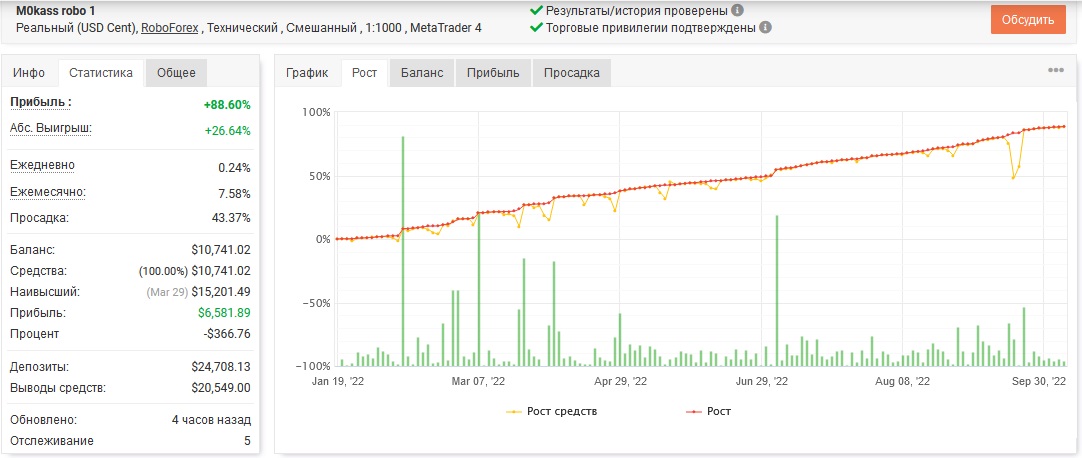
Task: Click the info icon beside Торговые привилегии подтверждены
Action: [x=765, y=28]
